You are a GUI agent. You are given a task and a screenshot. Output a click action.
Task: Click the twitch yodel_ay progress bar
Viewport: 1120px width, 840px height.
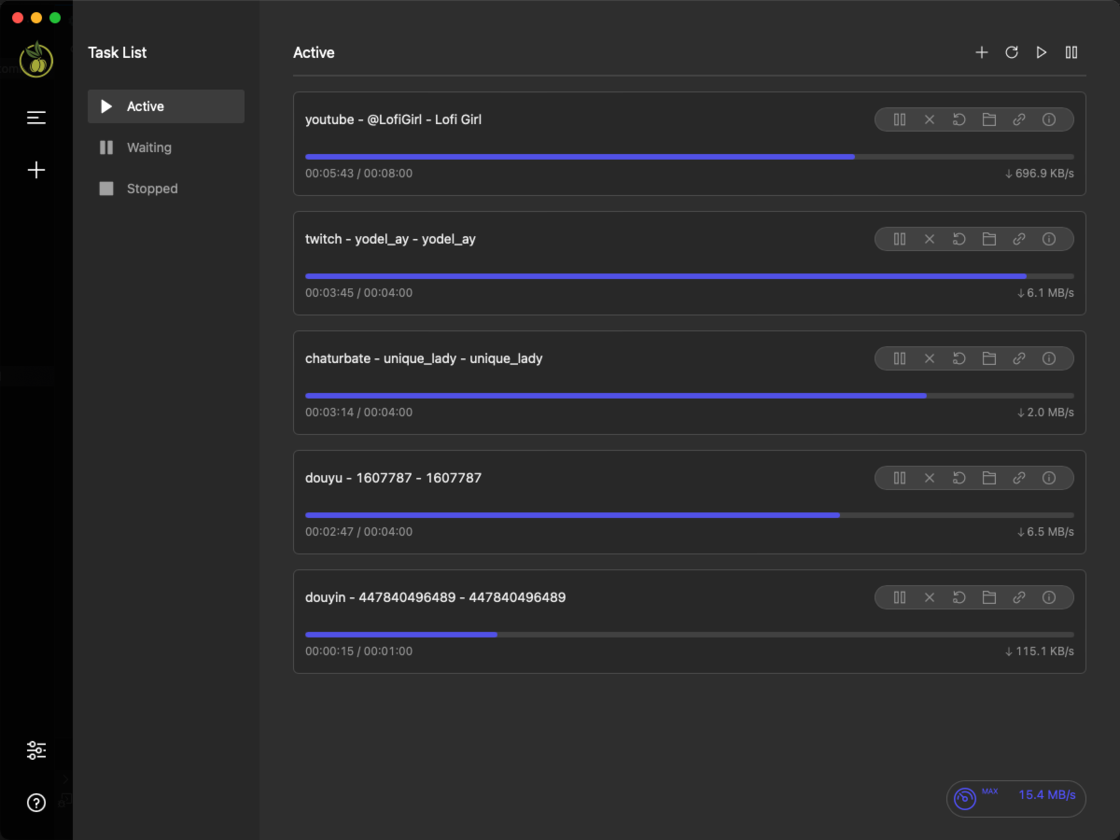pos(689,276)
